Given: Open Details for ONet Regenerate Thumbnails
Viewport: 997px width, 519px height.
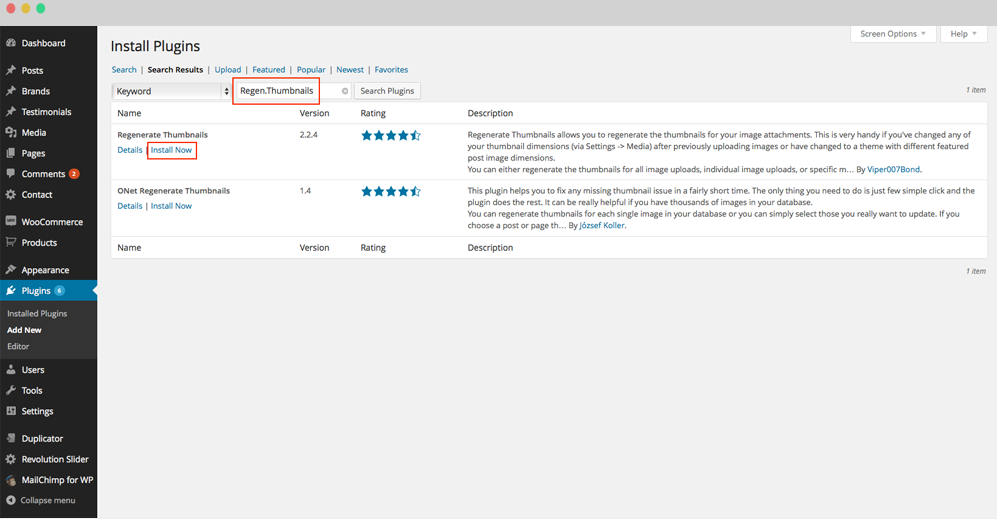Looking at the screenshot, I should 129,206.
